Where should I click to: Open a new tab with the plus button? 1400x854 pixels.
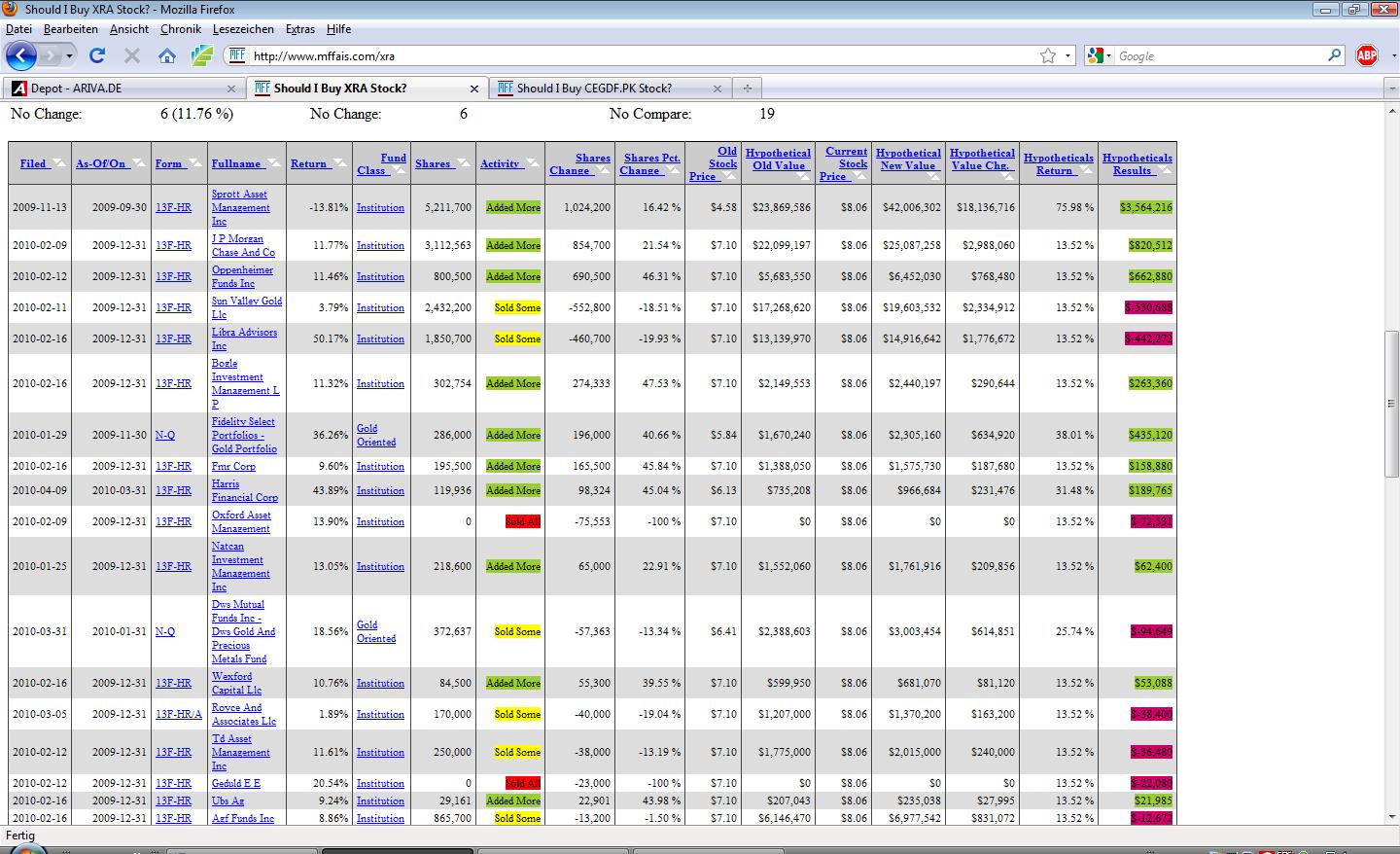(x=747, y=88)
